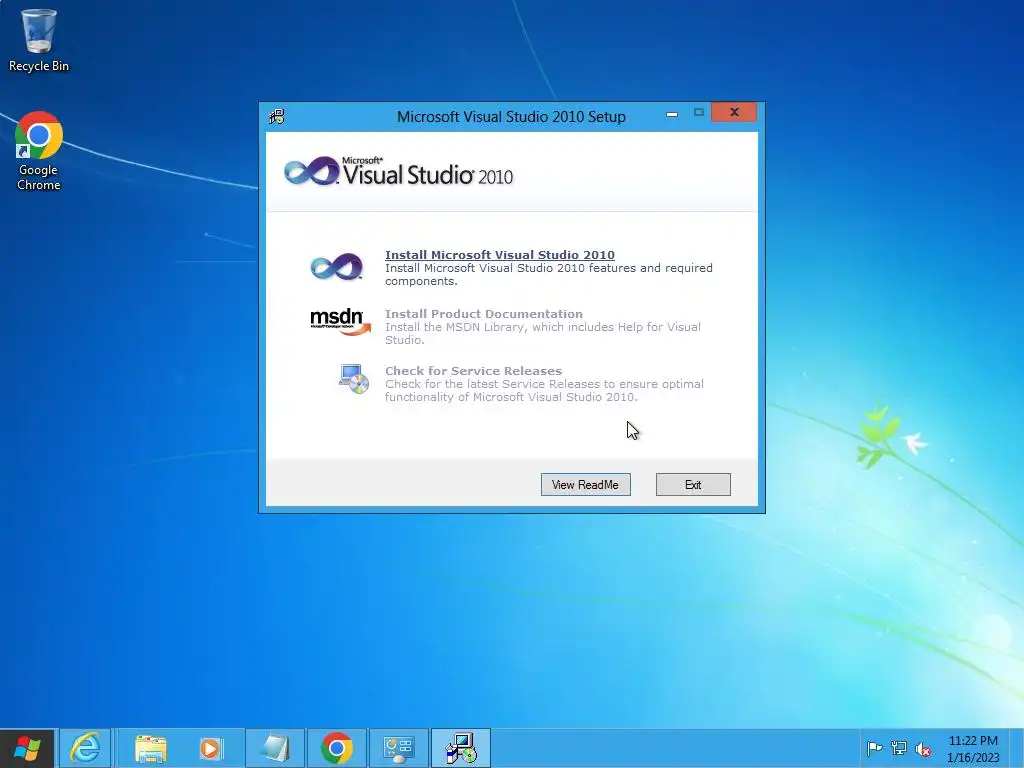
Task: Click the notepad taskbar icon
Action: 275,748
